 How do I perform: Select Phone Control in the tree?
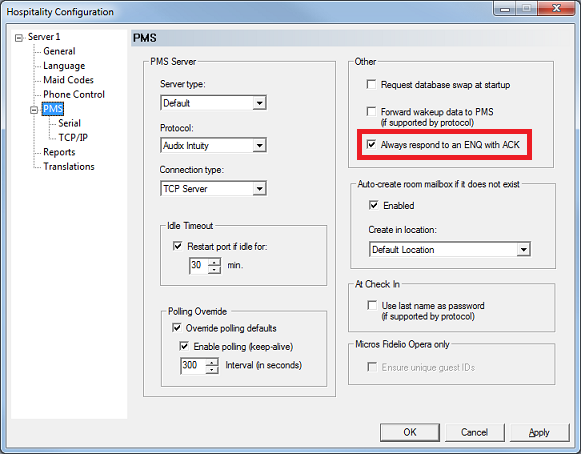(74, 95)
